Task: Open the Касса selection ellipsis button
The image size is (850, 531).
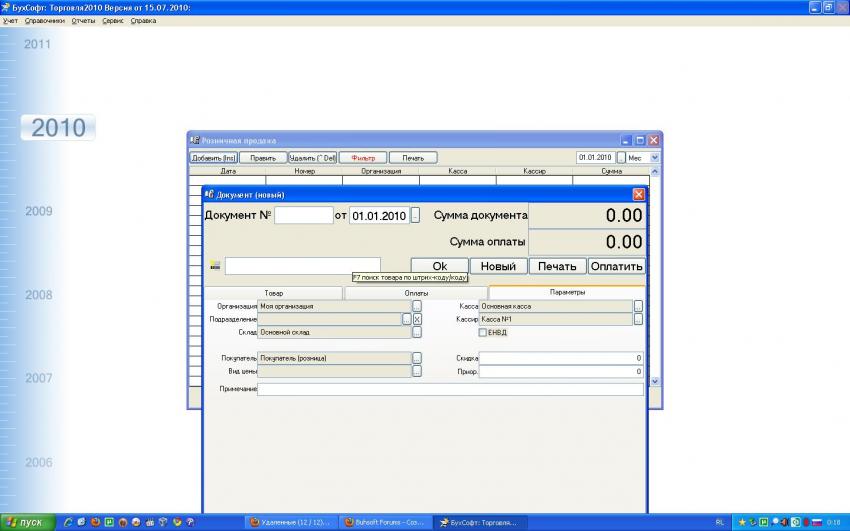Action: (x=638, y=306)
